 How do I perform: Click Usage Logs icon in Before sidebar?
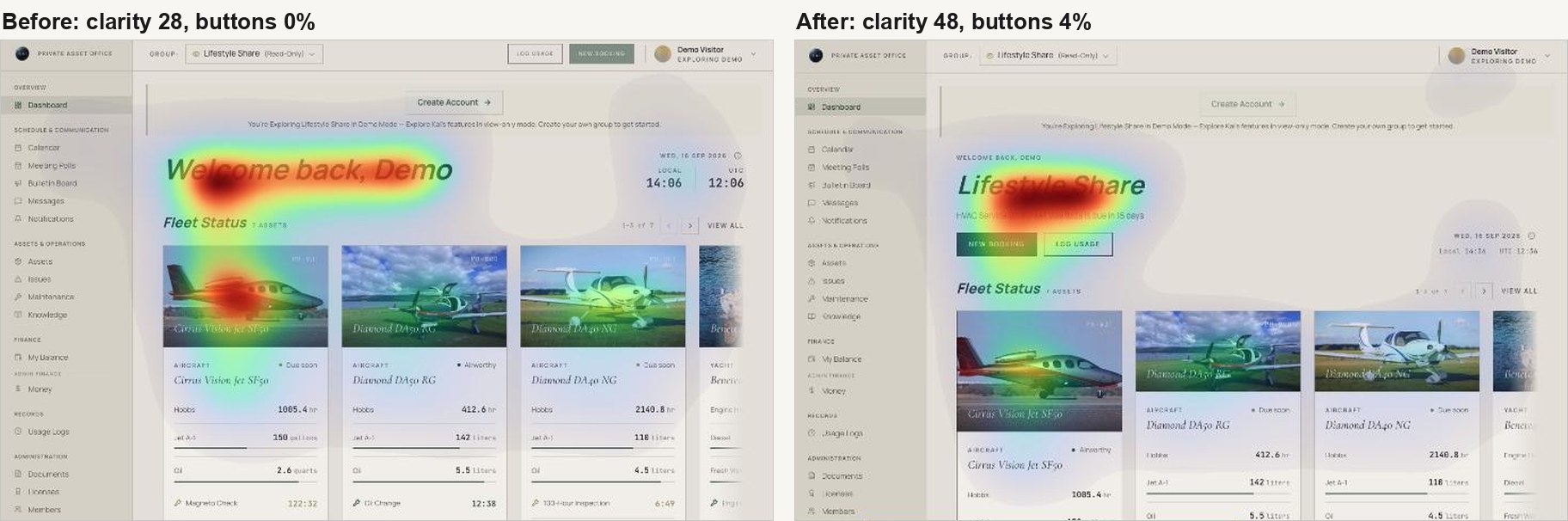point(18,432)
